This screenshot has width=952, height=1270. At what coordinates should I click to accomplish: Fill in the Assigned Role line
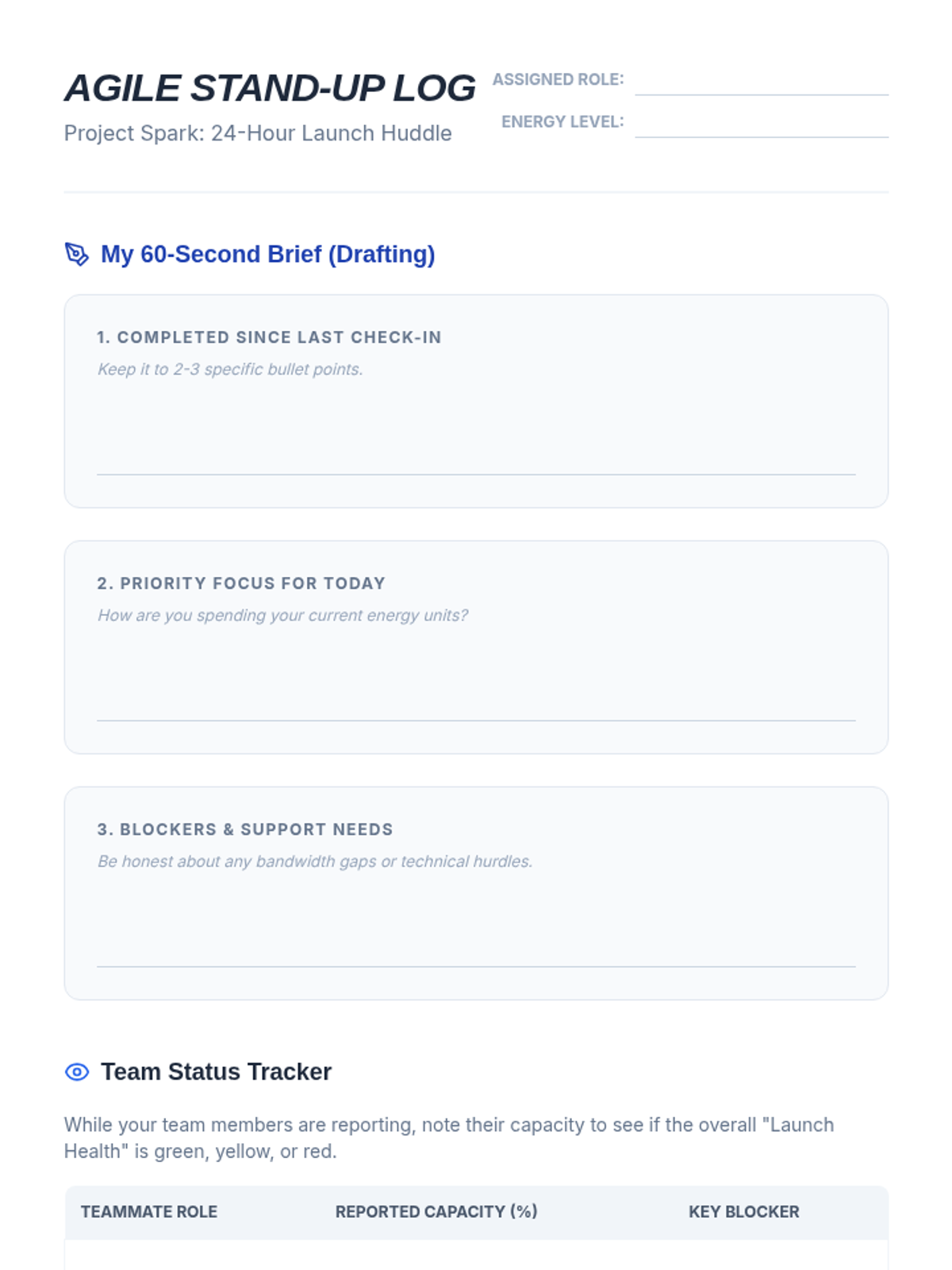click(x=762, y=82)
